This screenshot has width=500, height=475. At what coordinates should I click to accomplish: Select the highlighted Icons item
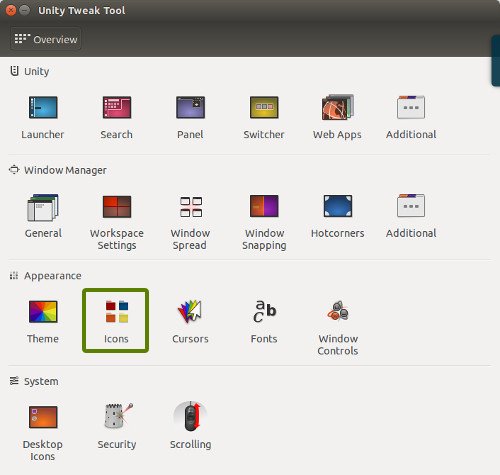[116, 320]
